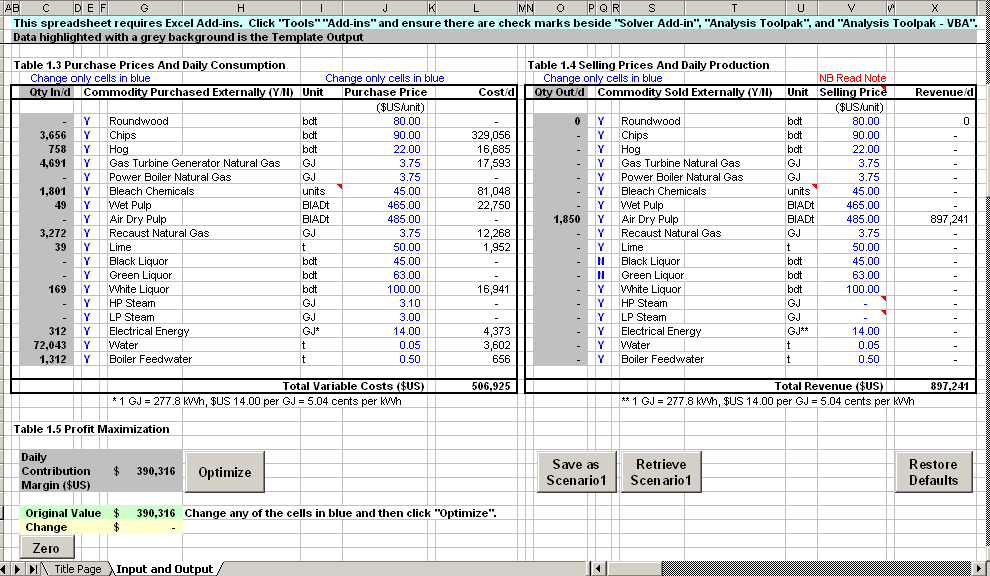Select Roundwood purchase price 80.00 in Table 1.3
990x576 pixels.
(385, 121)
